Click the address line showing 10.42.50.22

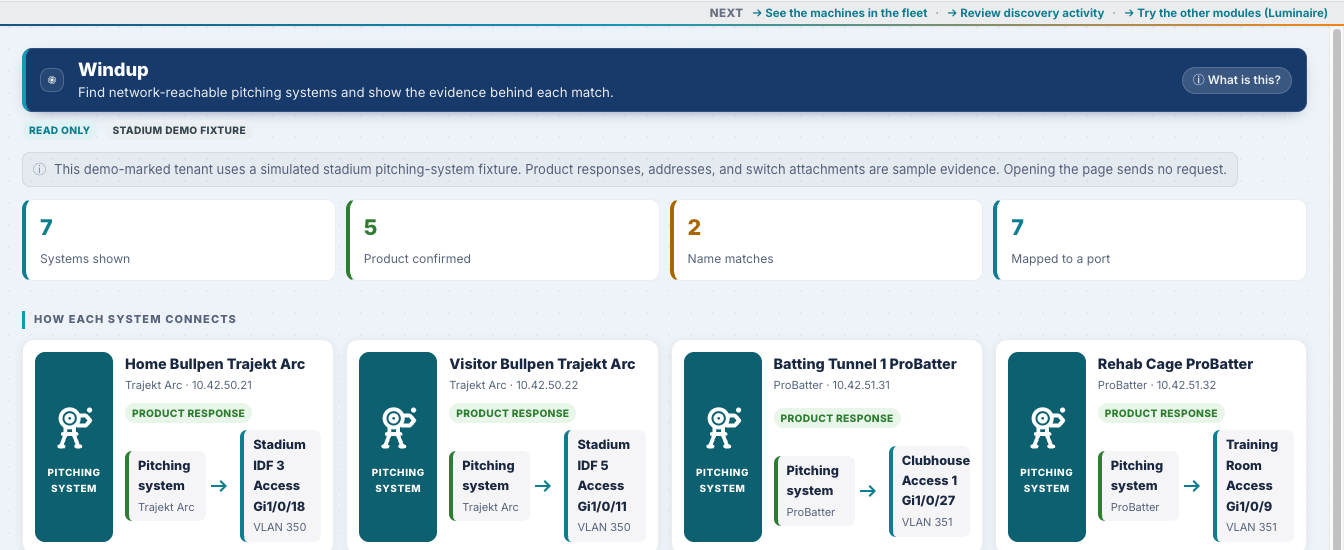(513, 385)
